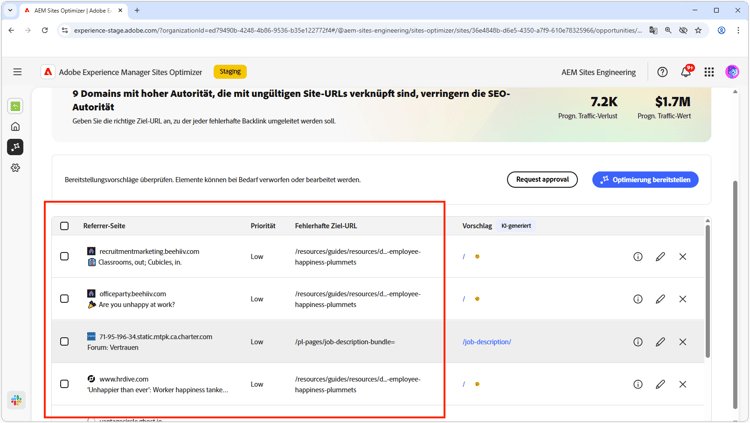Click the $1.7M traffic value
Screen dimensions: 750x423
pos(673,101)
